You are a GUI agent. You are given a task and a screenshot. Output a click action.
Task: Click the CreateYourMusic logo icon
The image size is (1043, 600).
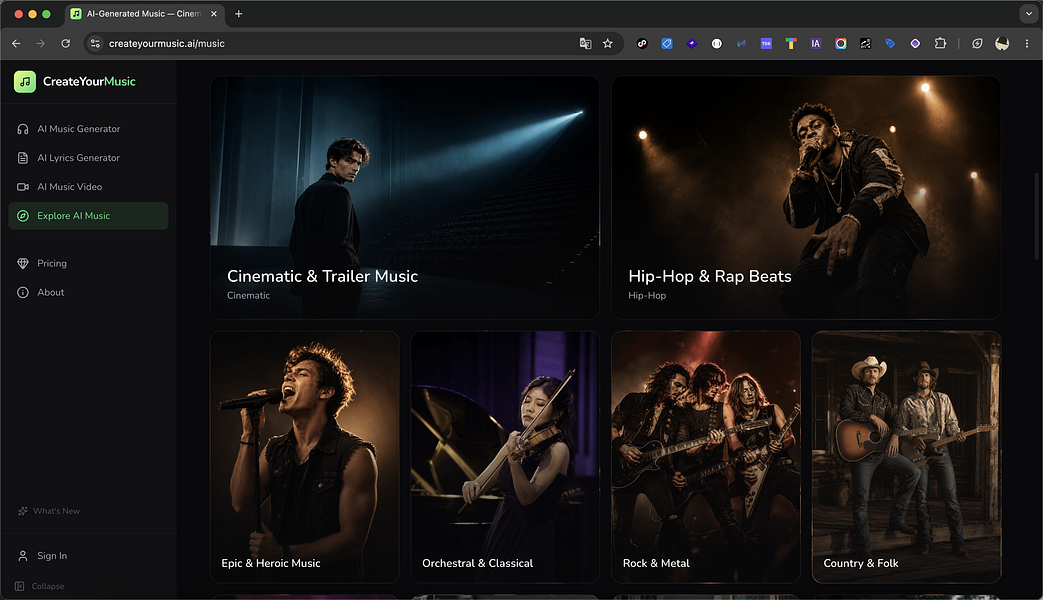(25, 82)
